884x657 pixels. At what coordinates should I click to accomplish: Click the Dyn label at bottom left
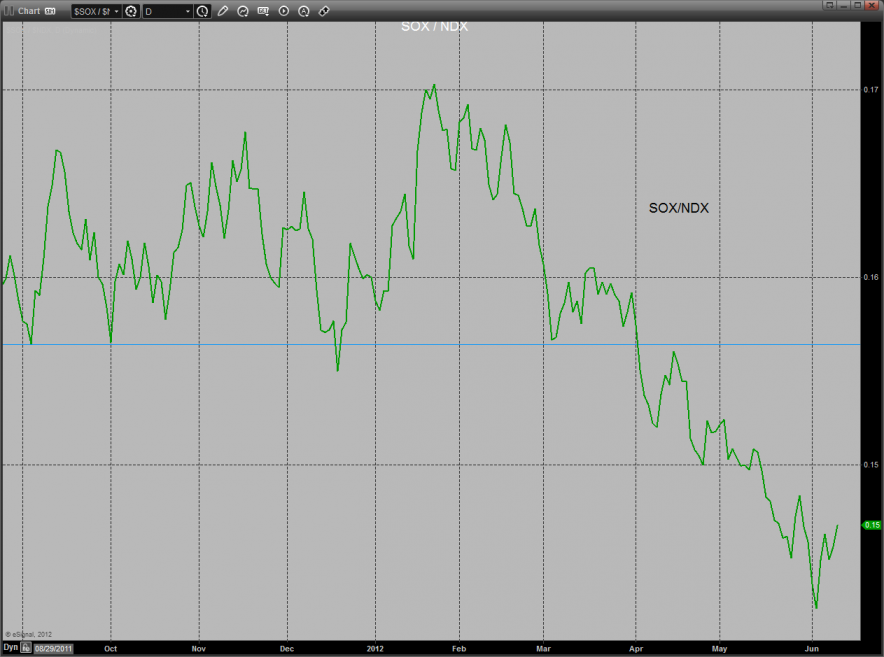[10, 648]
